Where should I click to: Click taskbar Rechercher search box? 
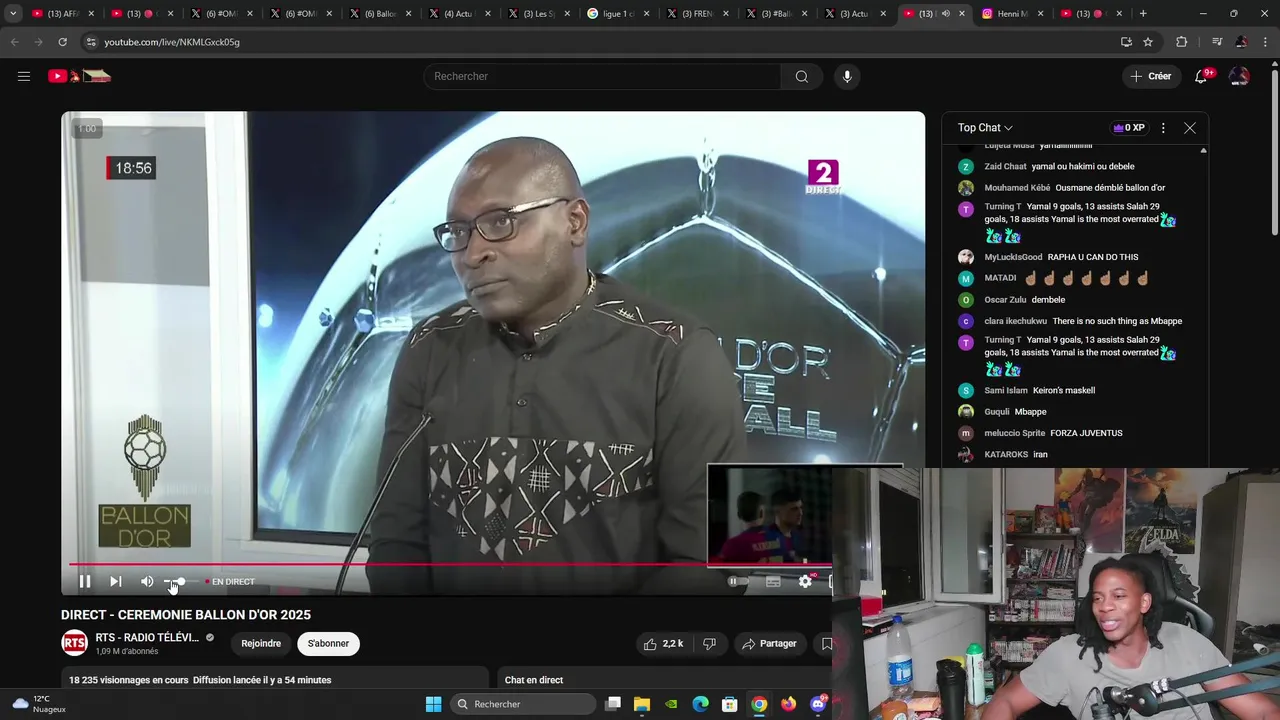(524, 704)
